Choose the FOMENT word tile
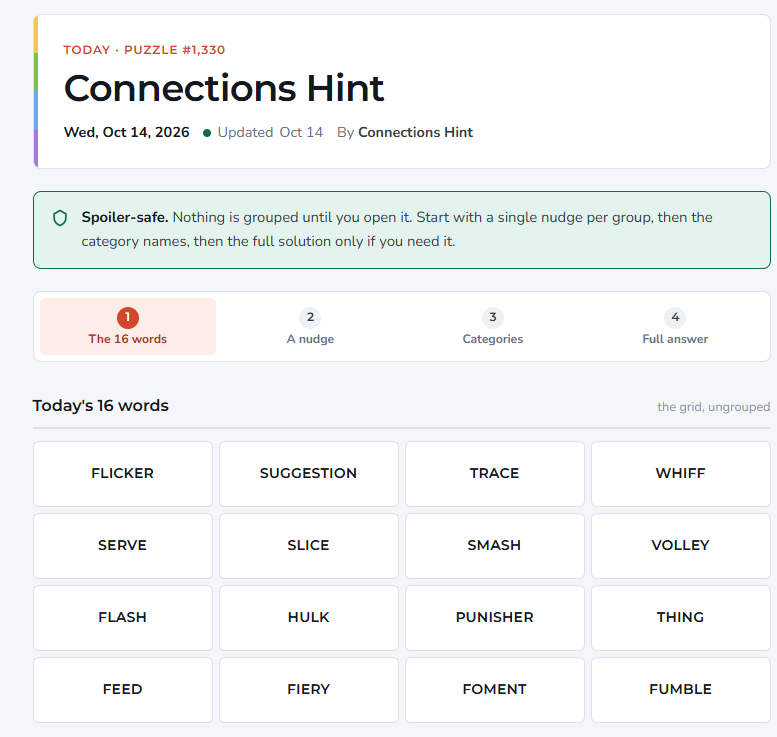The width and height of the screenshot is (777, 737). [495, 689]
